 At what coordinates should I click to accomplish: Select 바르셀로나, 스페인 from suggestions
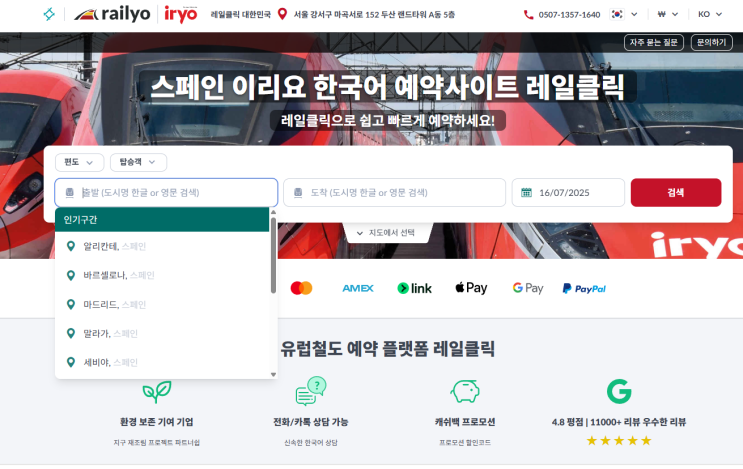pos(162,275)
